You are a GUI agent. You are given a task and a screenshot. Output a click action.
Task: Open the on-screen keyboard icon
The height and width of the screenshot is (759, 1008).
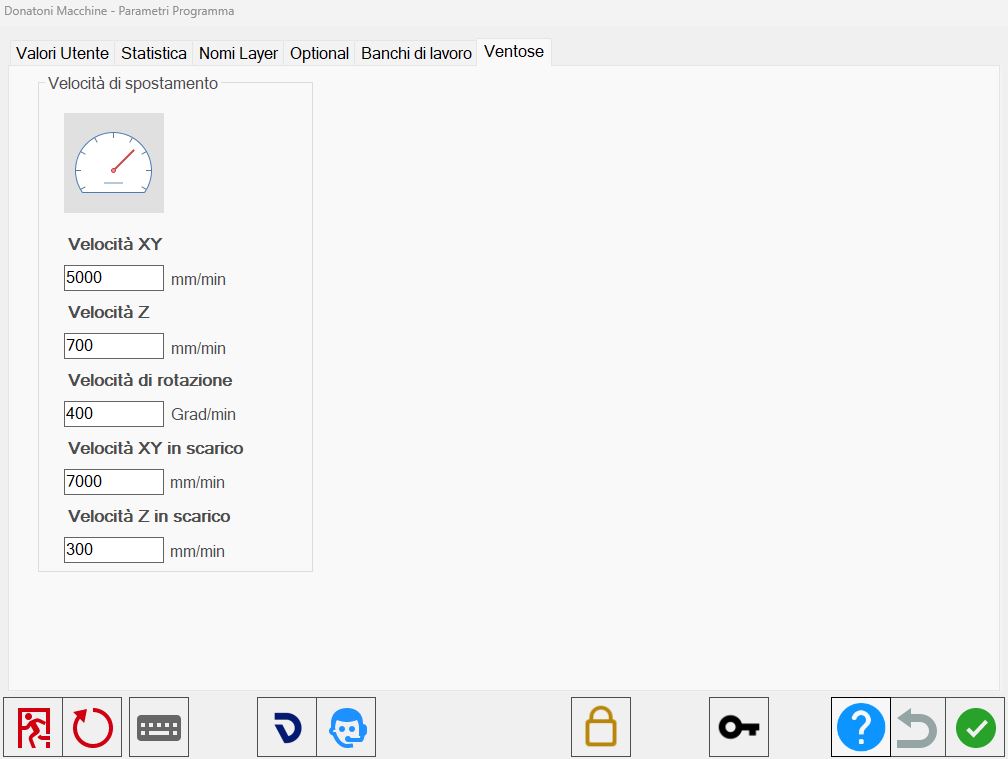pyautogui.click(x=159, y=727)
